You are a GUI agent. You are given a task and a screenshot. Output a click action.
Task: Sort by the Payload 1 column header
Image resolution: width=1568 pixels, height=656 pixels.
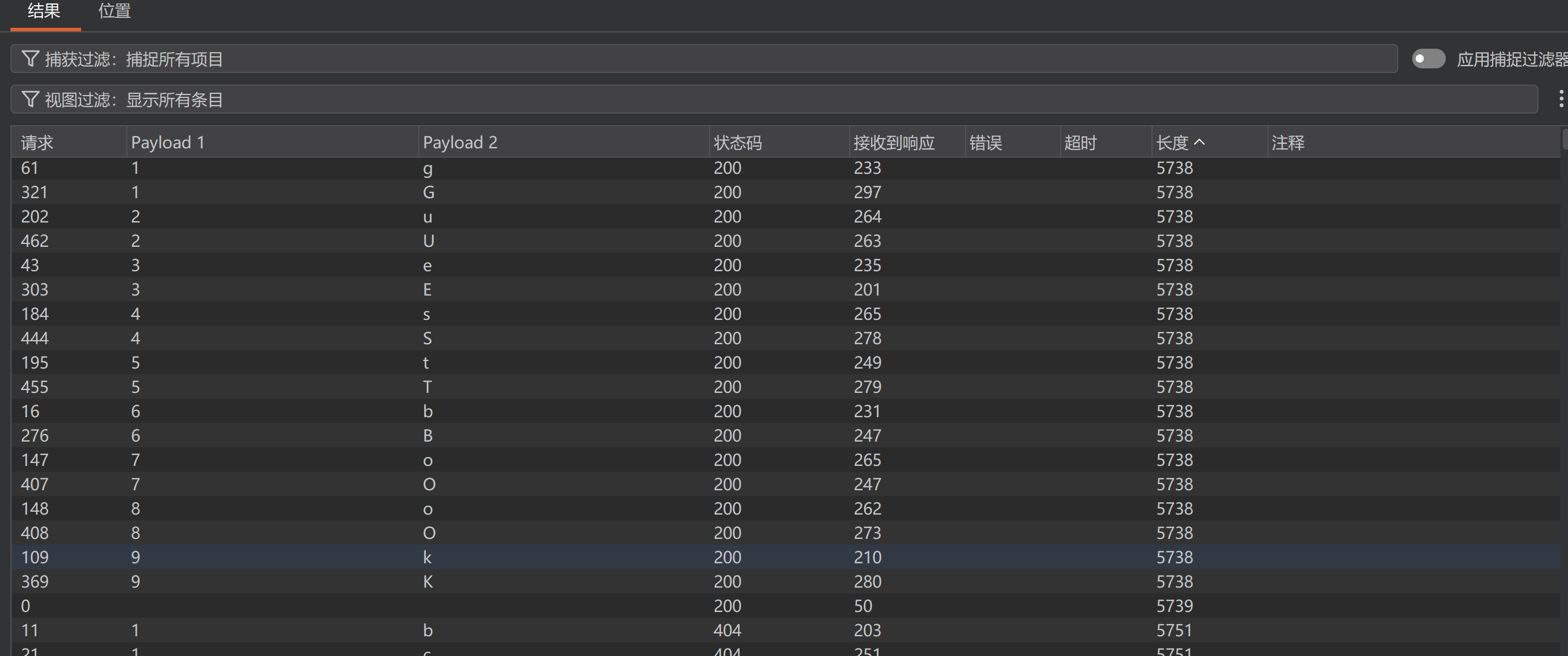click(x=273, y=143)
